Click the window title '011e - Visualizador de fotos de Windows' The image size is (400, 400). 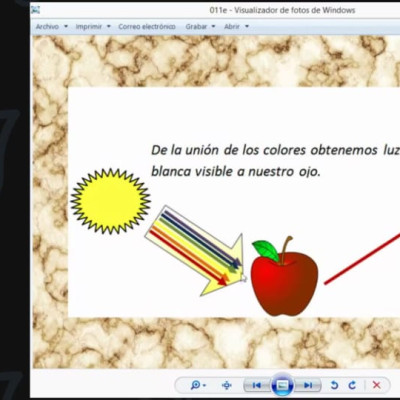tap(282, 10)
